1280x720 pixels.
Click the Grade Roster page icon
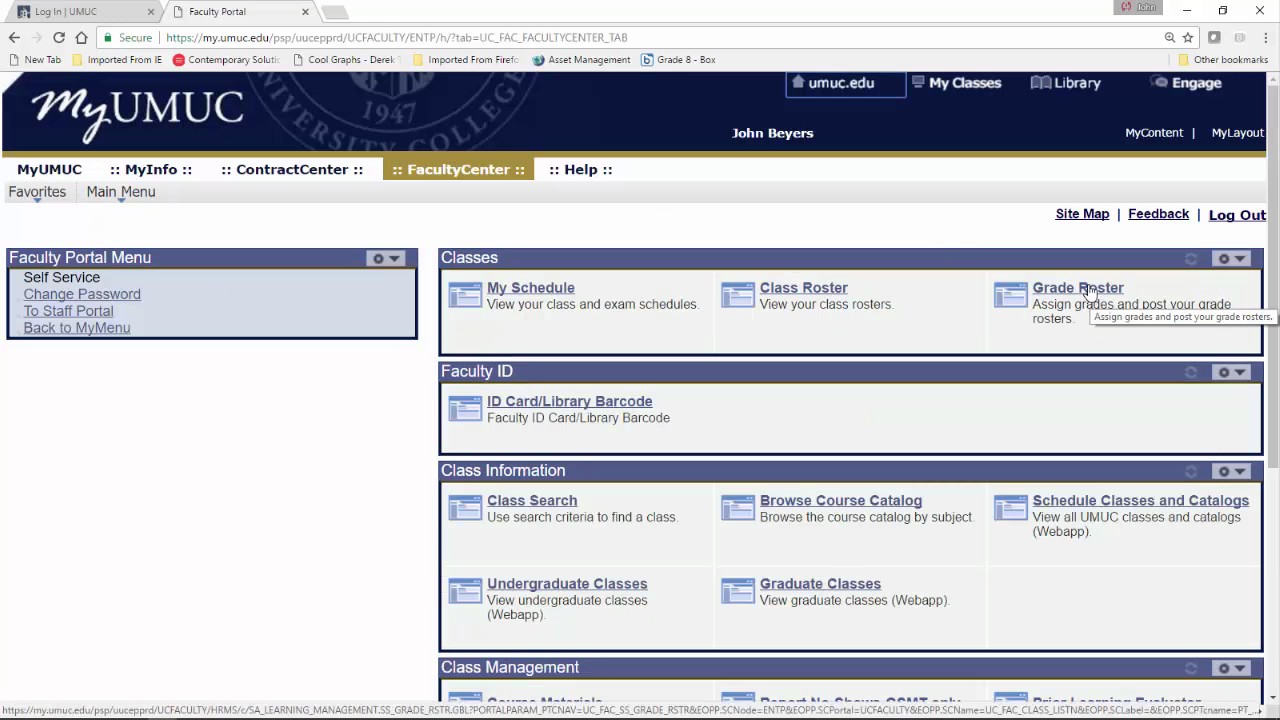(1011, 295)
